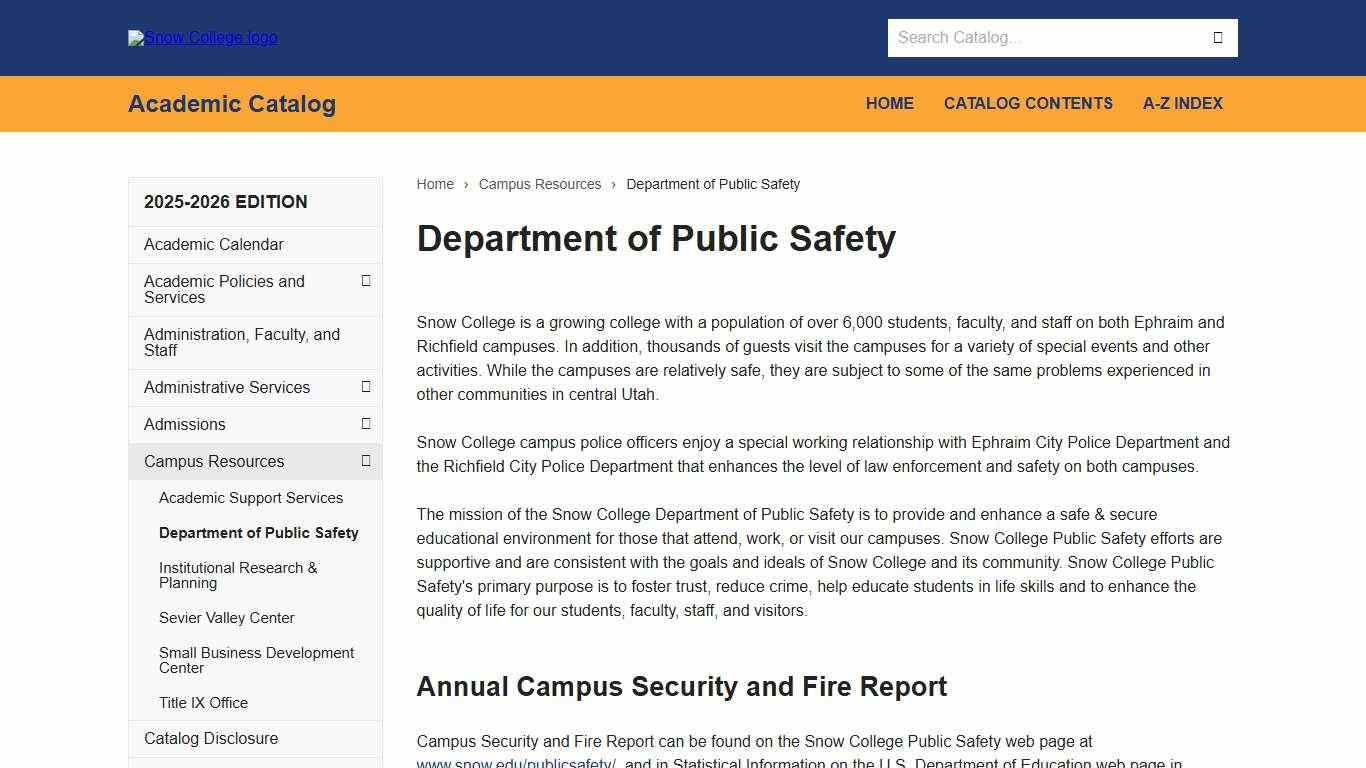Open the CATALOG CONTENTS page

[x=1028, y=103]
